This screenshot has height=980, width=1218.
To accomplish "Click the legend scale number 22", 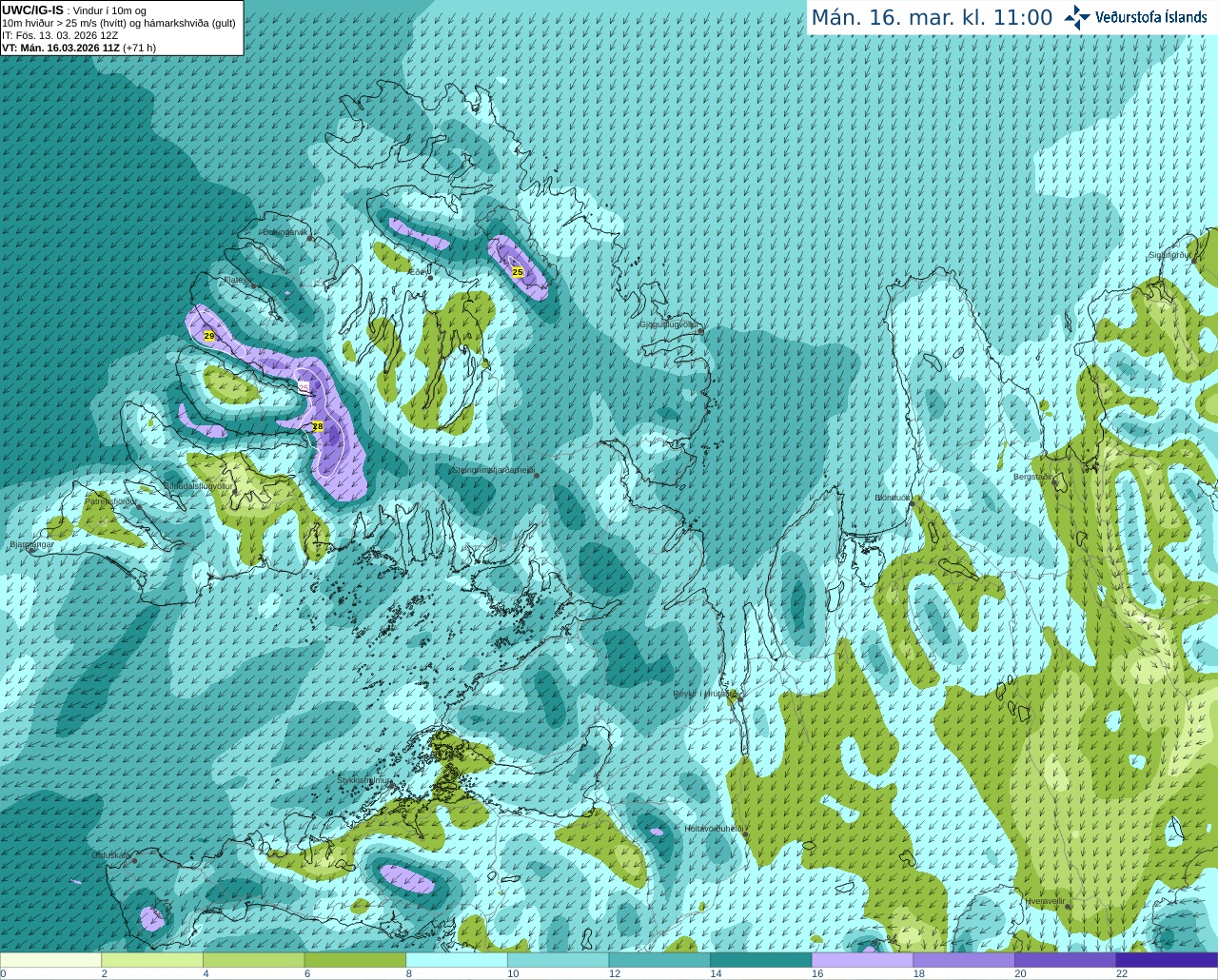I will [x=1122, y=973].
